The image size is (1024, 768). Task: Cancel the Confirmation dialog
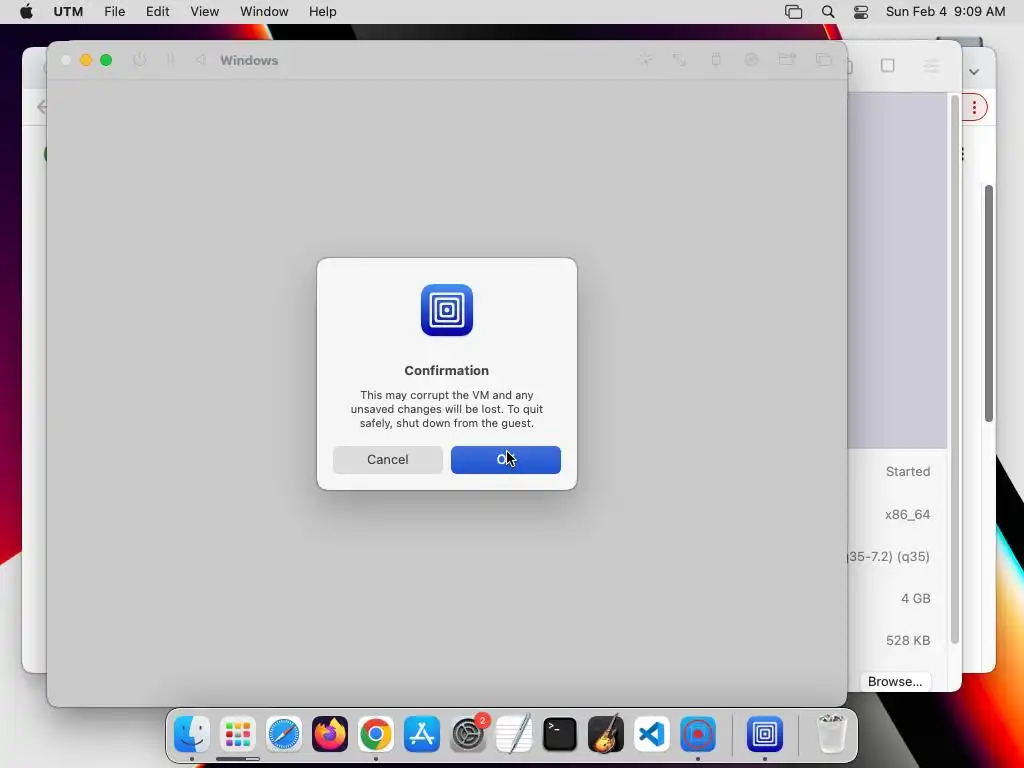coord(387,460)
